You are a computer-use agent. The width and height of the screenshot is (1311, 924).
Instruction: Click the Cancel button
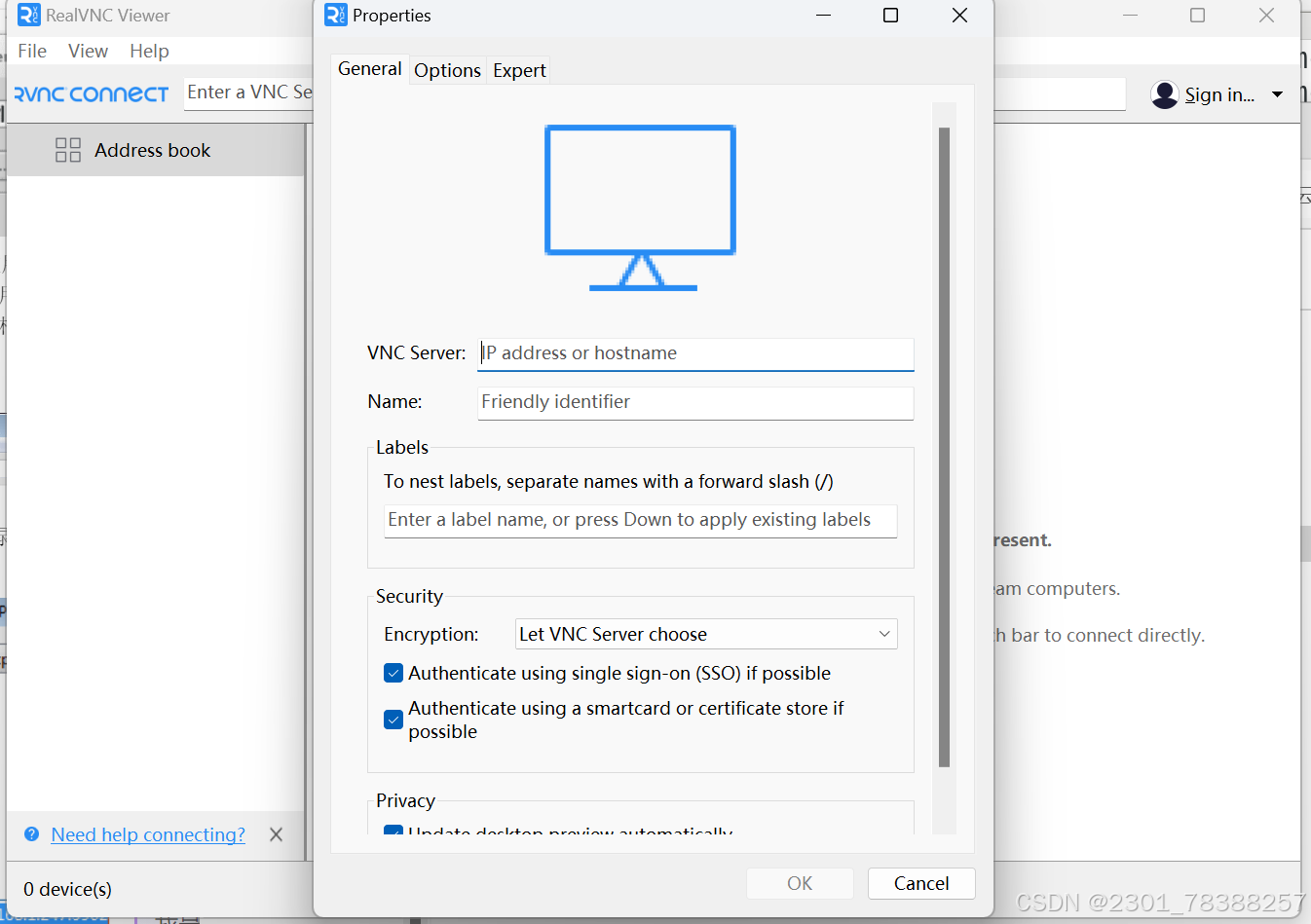click(921, 883)
